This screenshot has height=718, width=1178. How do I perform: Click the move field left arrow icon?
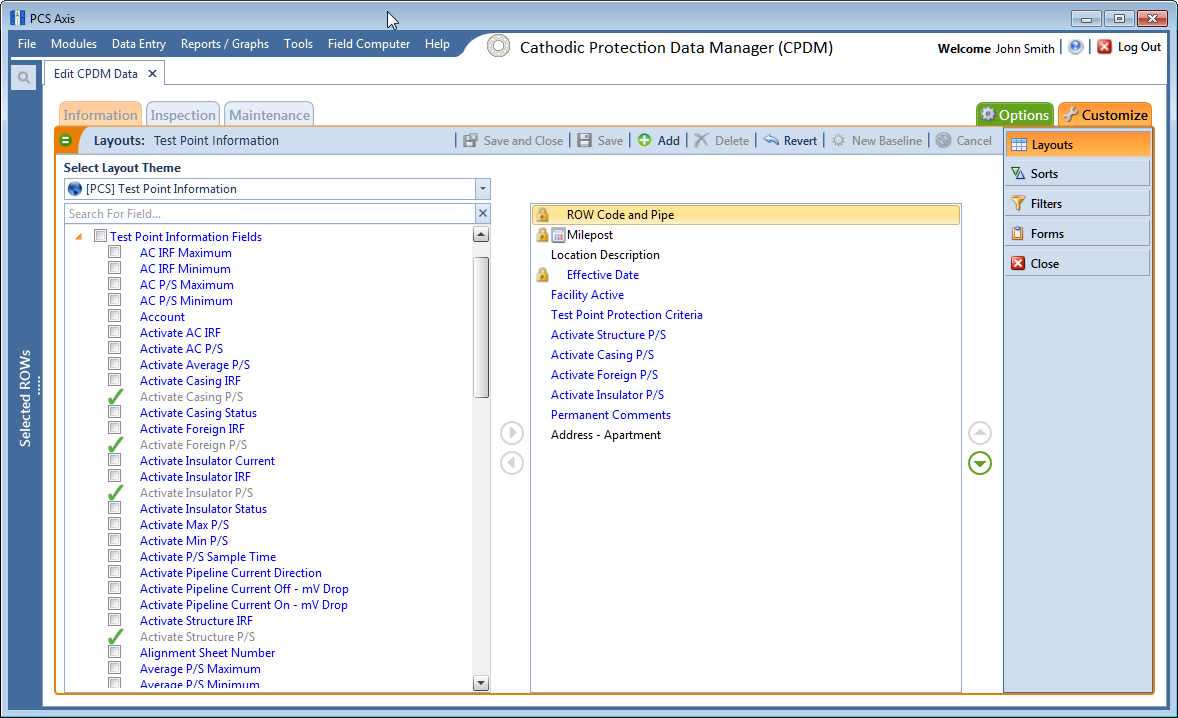[512, 463]
